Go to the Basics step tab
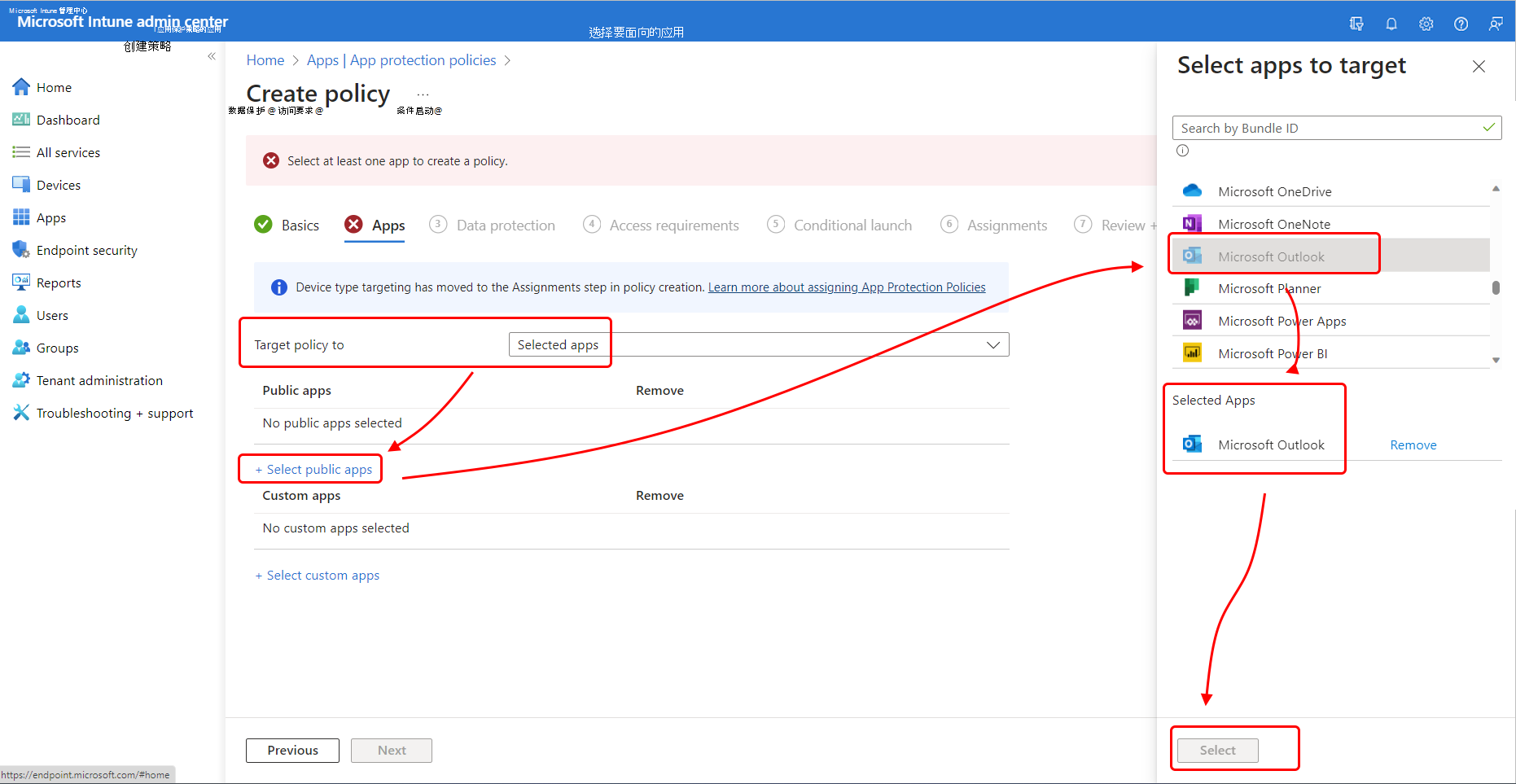1516x784 pixels. pos(287,225)
